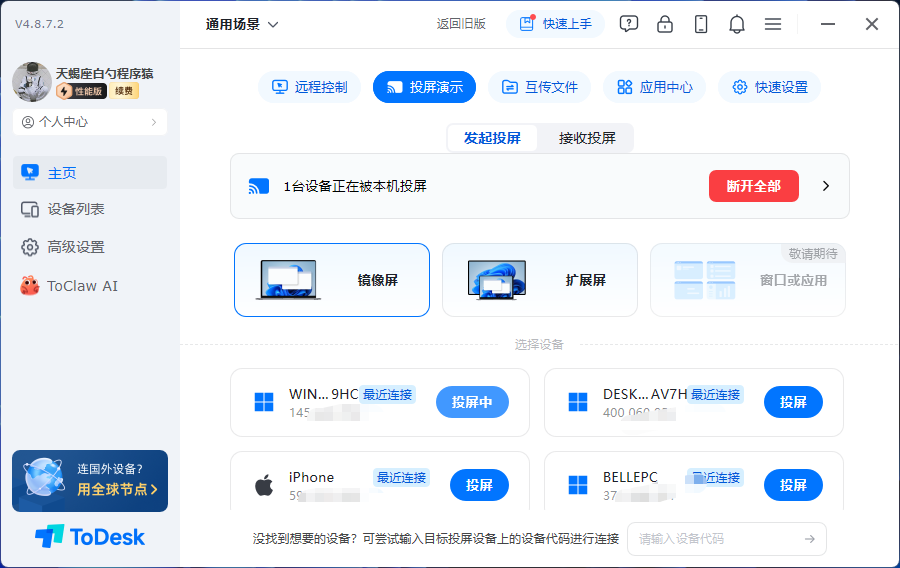Image resolution: width=900 pixels, height=568 pixels.
Task: Click the arrow submit in device code field
Action: coord(810,539)
